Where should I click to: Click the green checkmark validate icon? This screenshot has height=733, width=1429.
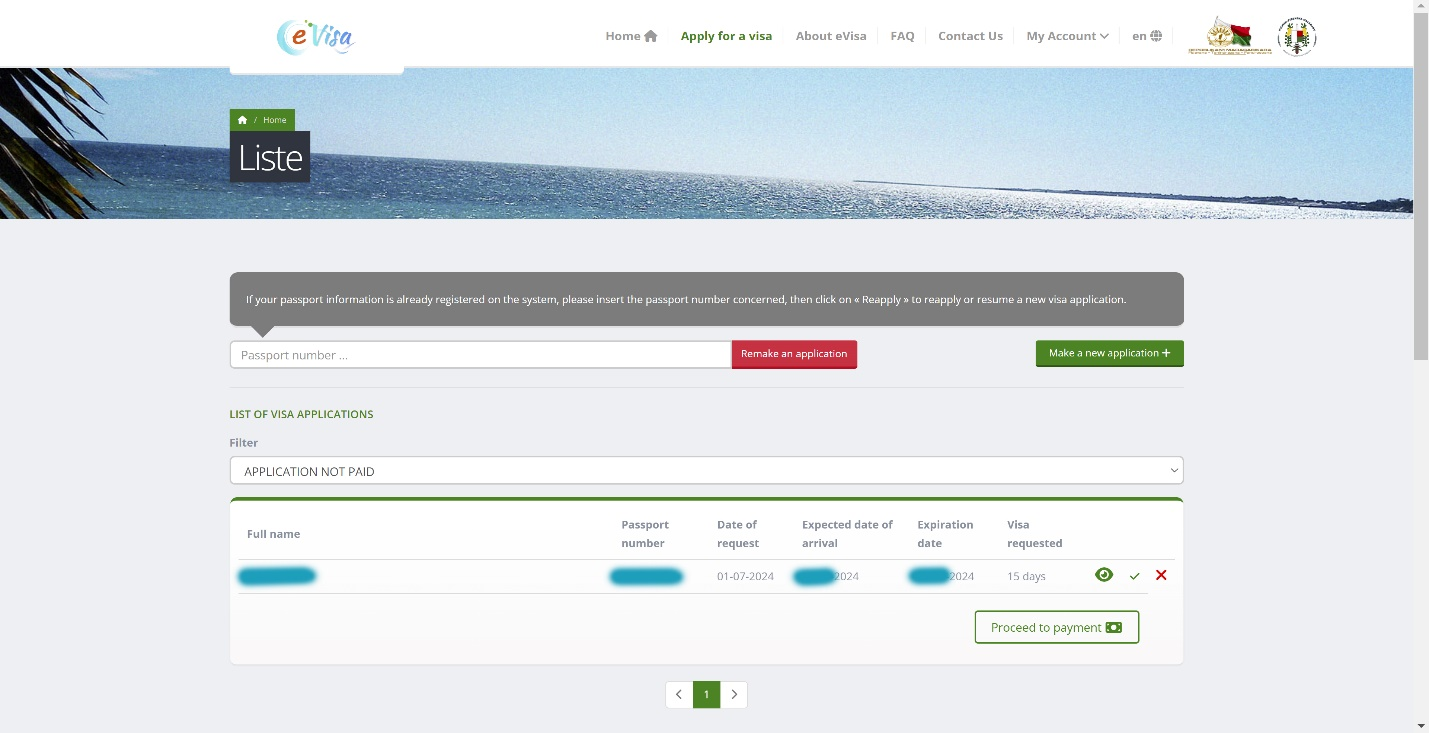coord(1134,576)
